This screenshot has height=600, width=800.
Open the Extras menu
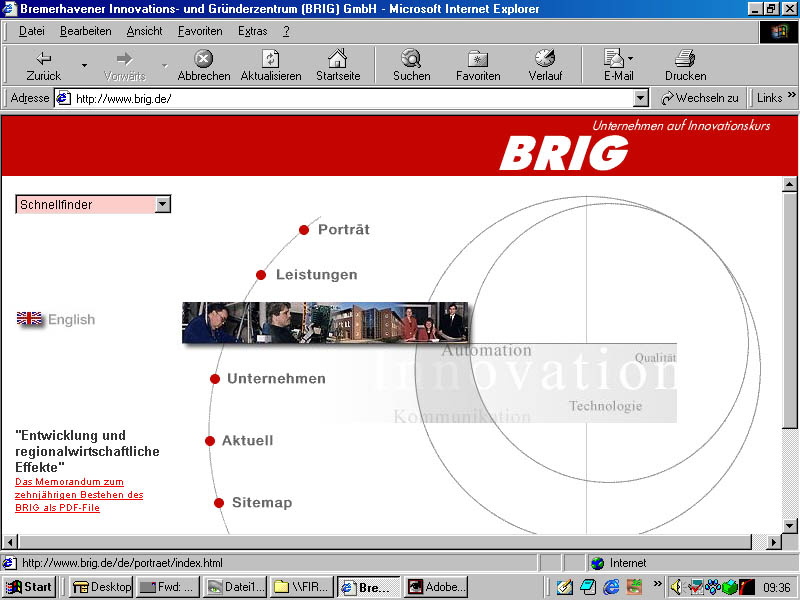click(x=253, y=31)
